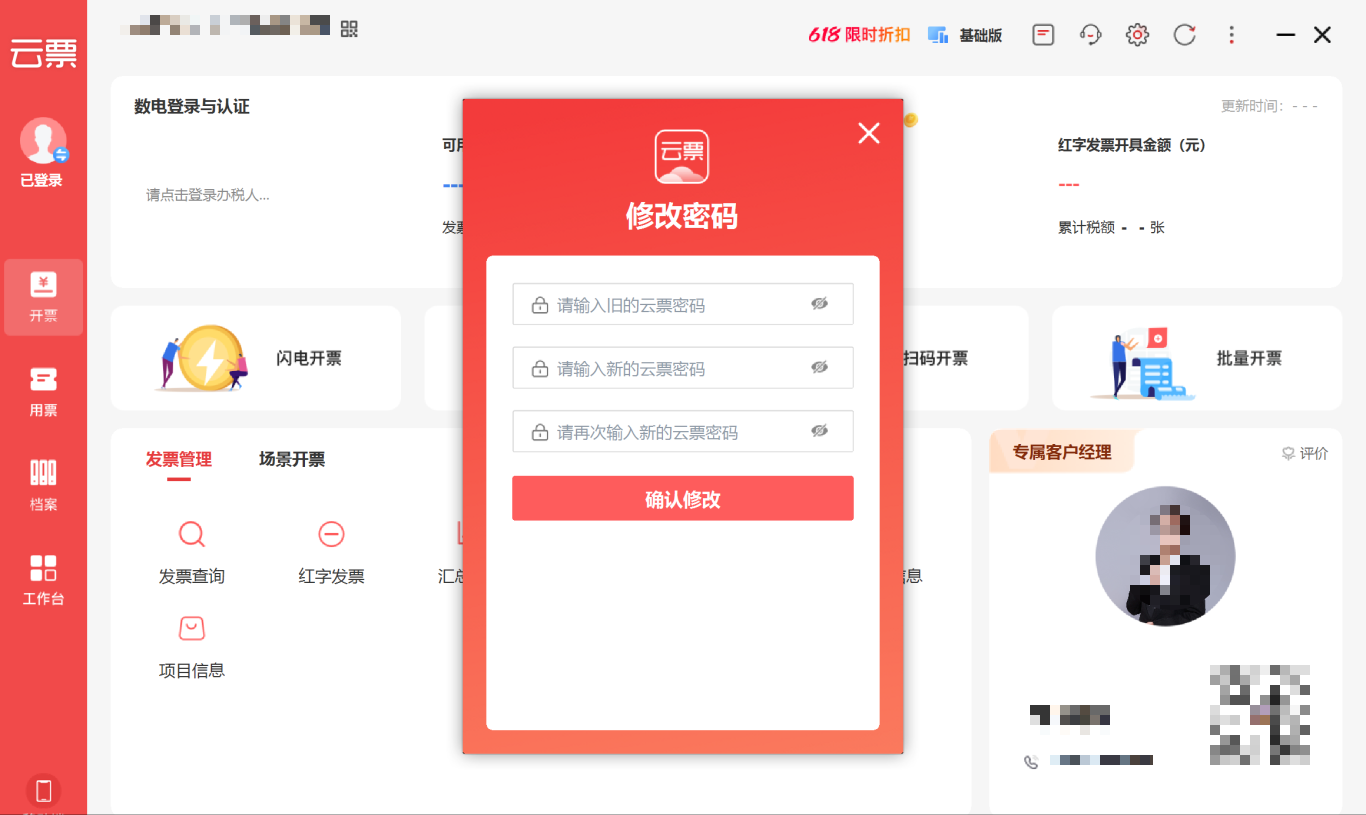Open the 工作台 section in sidebar
This screenshot has width=1366, height=815.
(x=43, y=581)
